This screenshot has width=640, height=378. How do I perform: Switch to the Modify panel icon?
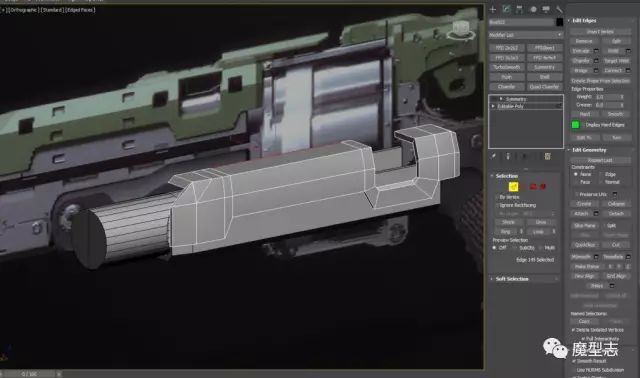(x=506, y=9)
